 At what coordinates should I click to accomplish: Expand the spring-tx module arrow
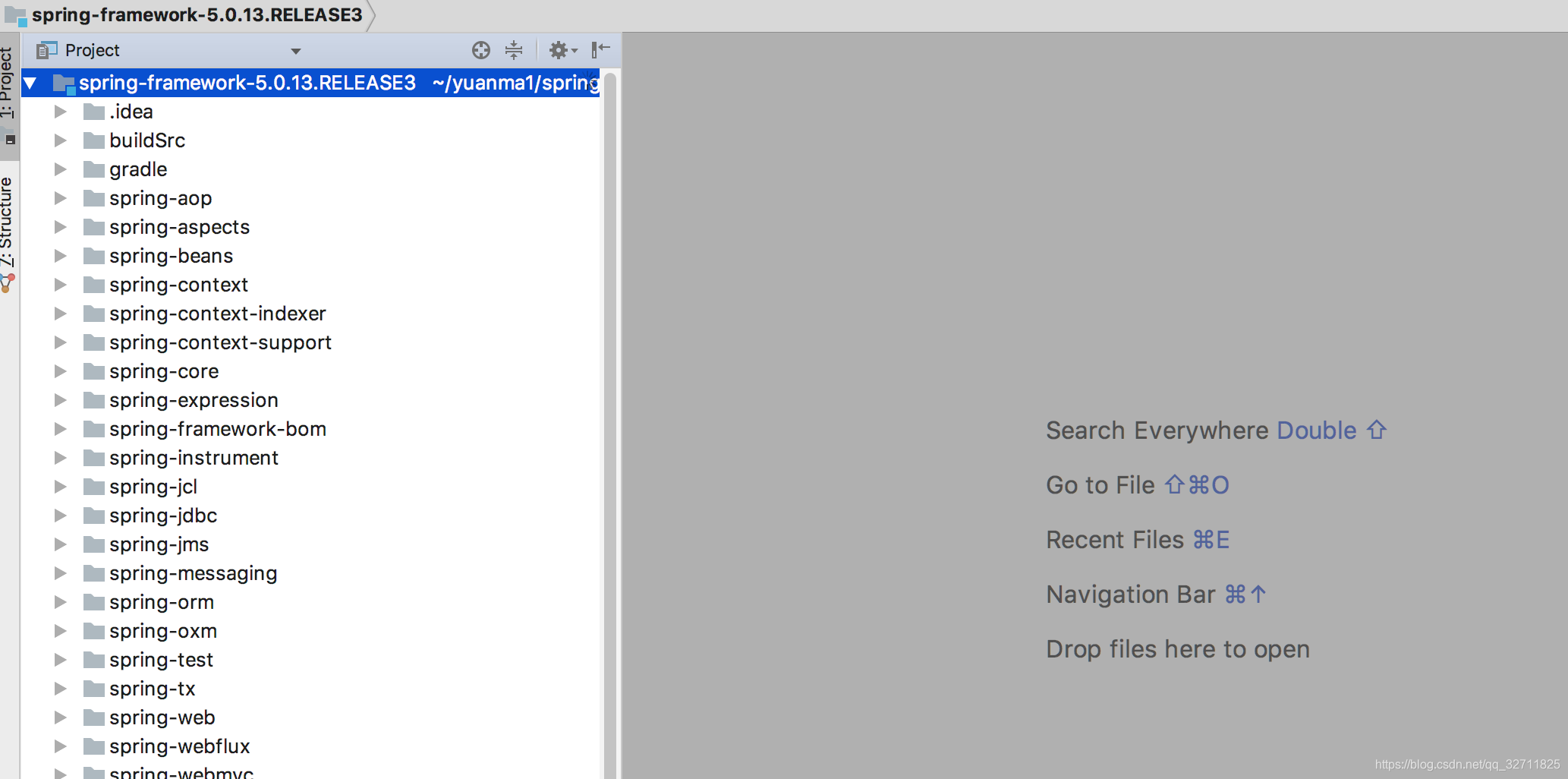click(61, 689)
